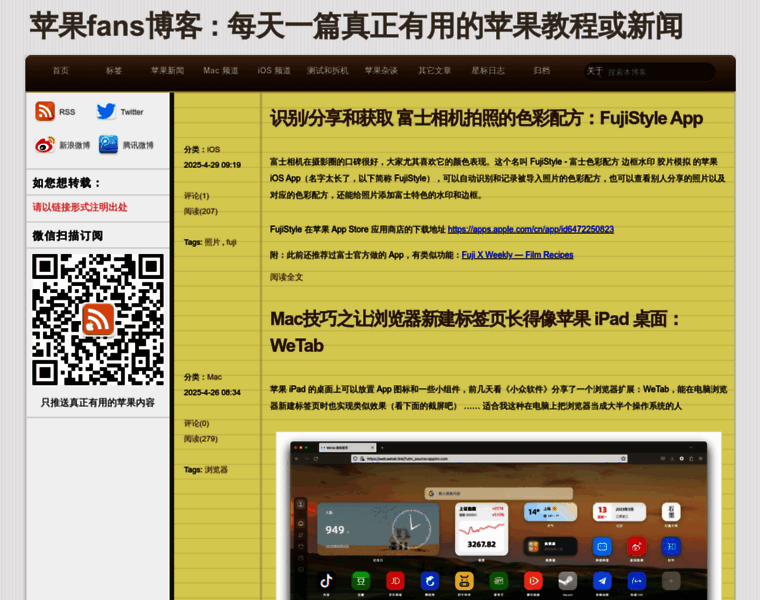This screenshot has width=760, height=600.
Task: Open the apps.apple.com App Store download link
Action: (x=531, y=229)
